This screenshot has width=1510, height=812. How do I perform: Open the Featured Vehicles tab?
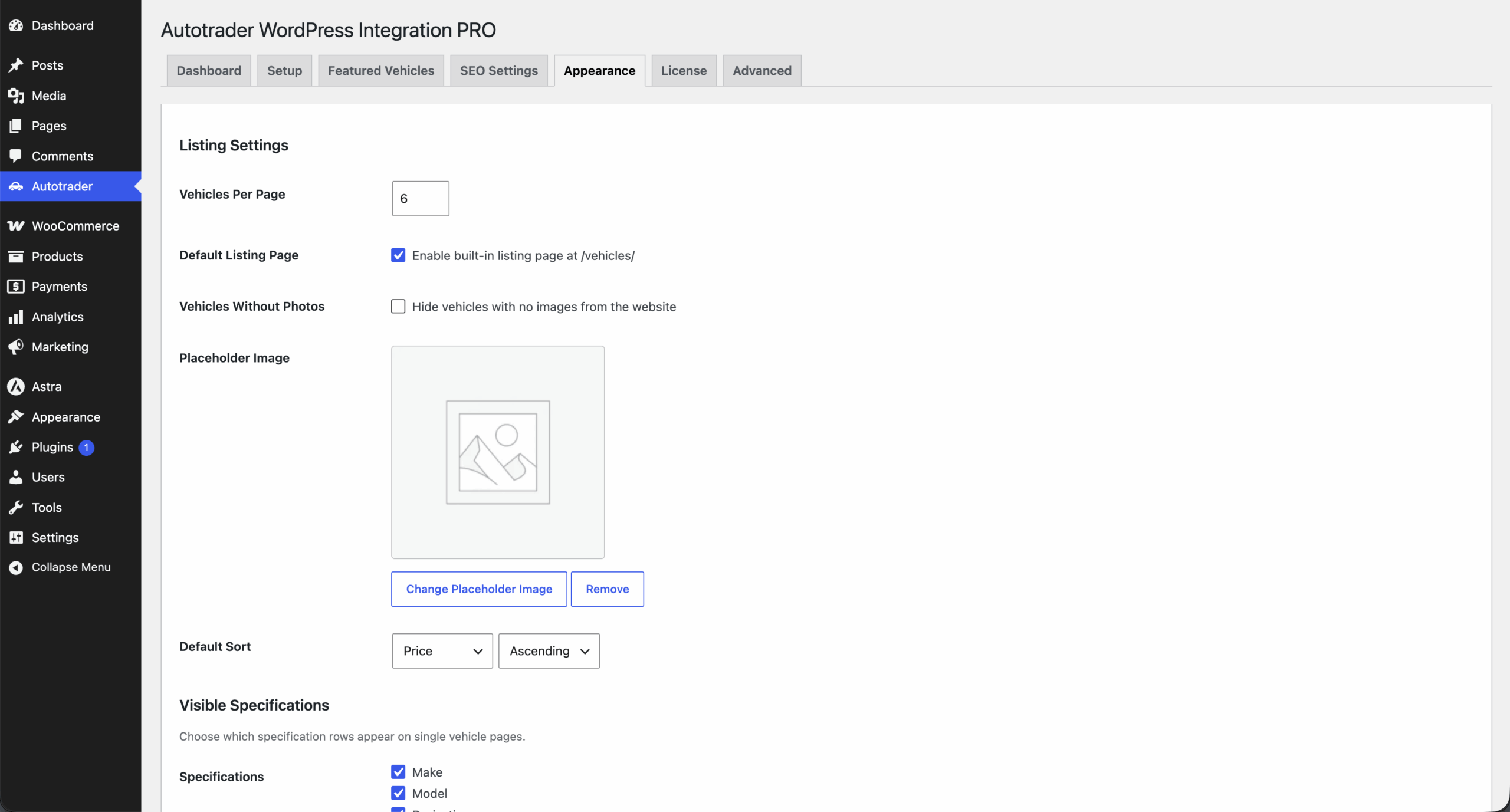click(x=381, y=71)
